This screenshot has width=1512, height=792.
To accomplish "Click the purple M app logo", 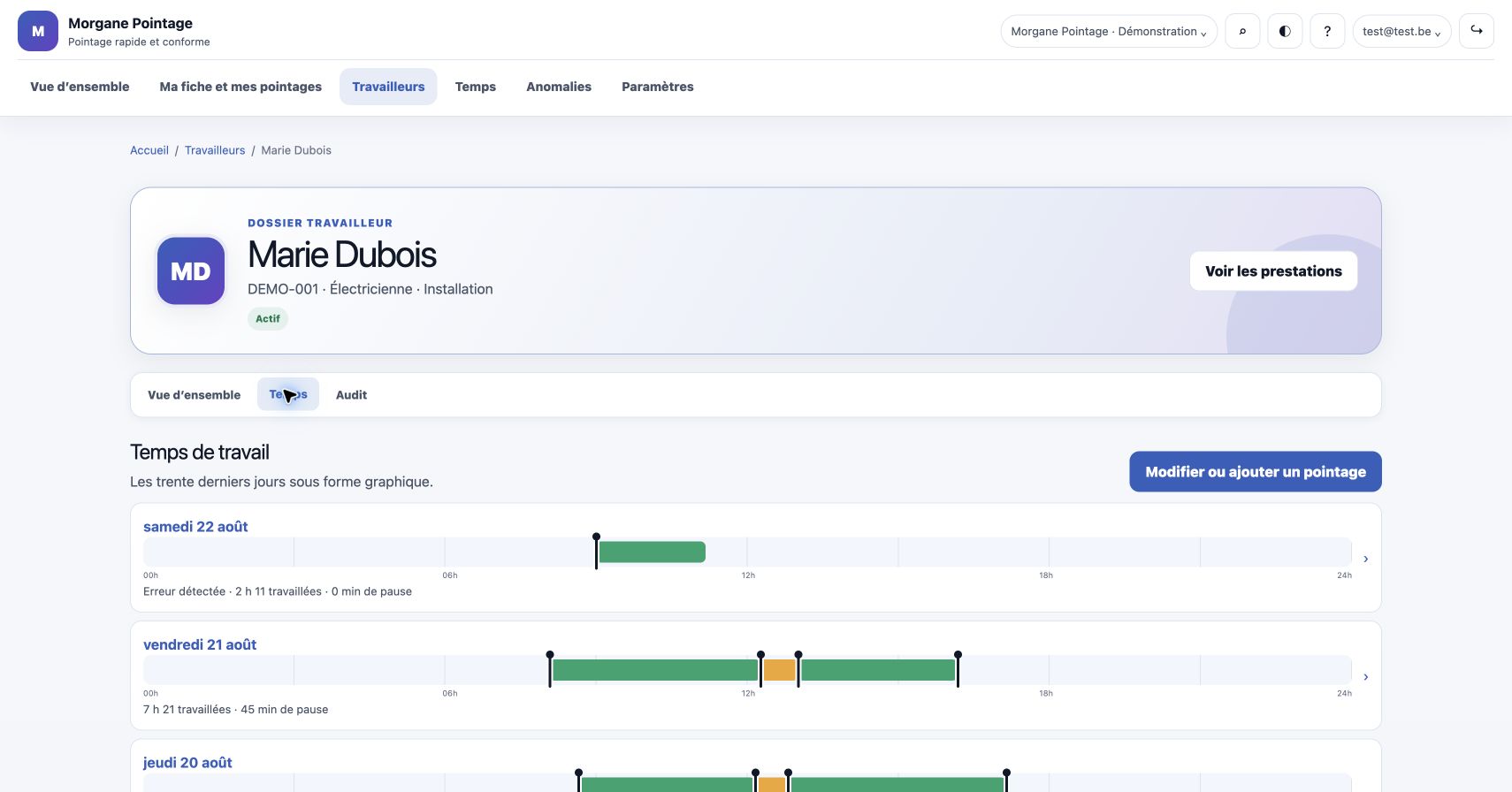I will pos(38,31).
